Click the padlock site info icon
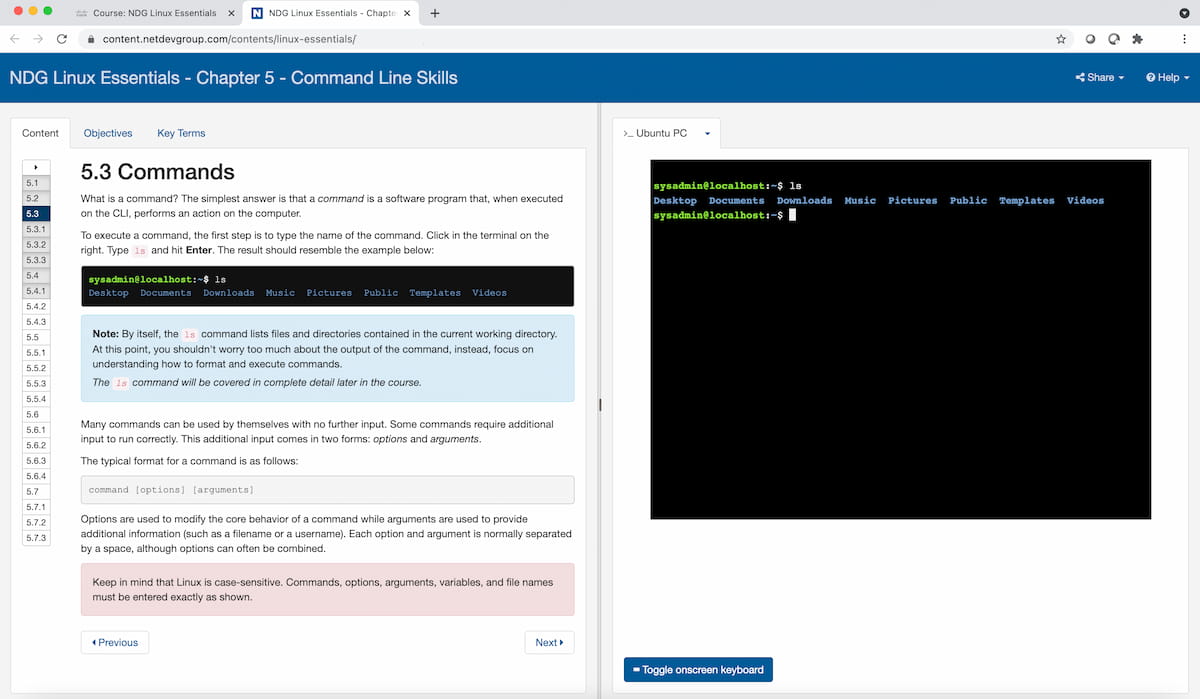Screen dimensions: 1200x699 click(91, 39)
